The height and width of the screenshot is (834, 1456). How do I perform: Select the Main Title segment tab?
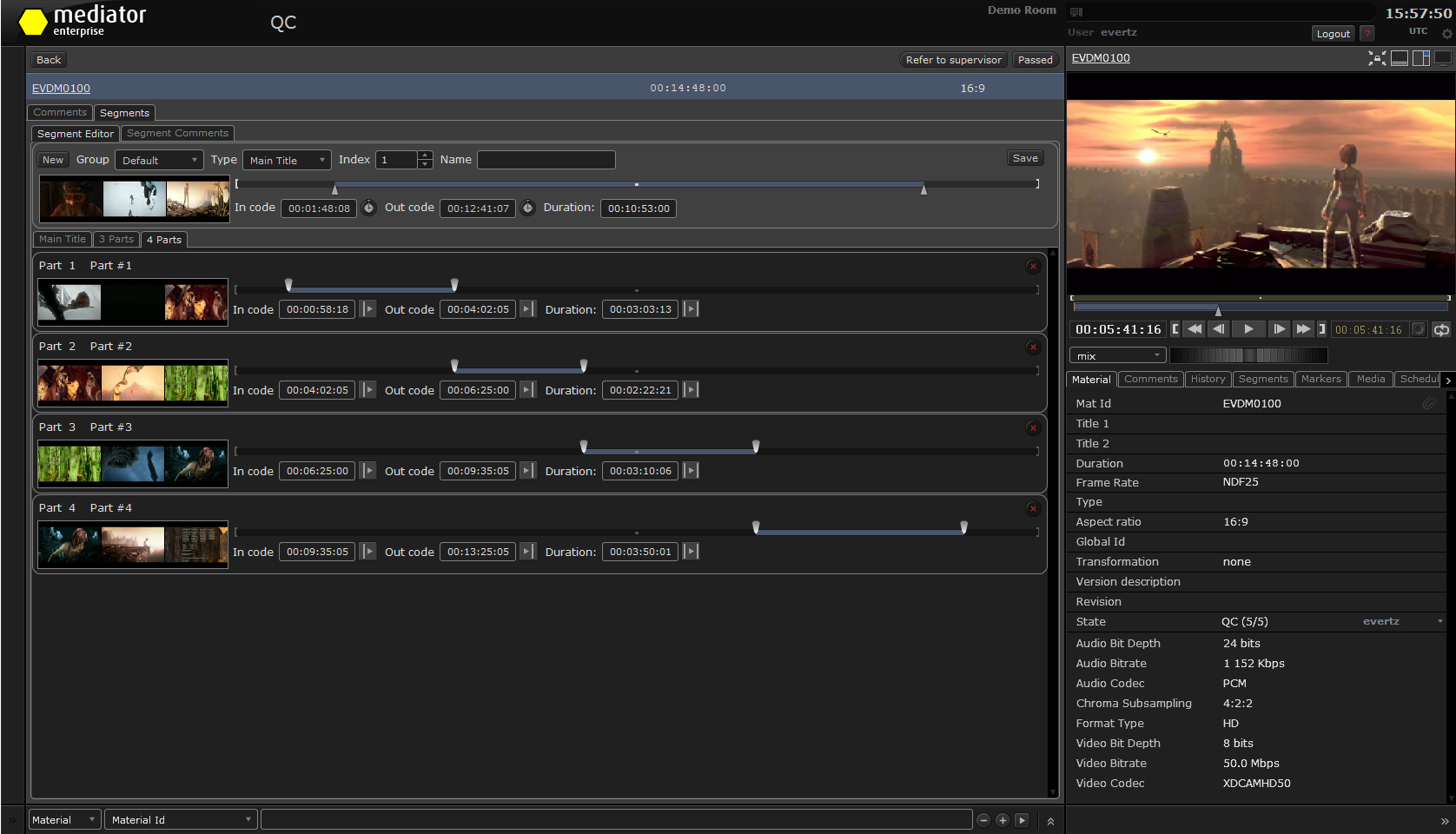63,240
